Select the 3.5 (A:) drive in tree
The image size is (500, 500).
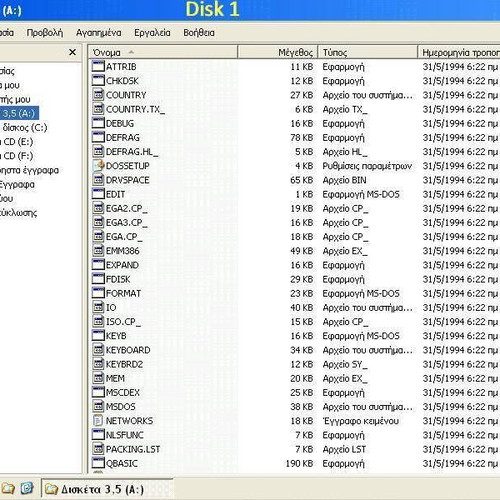[19, 113]
